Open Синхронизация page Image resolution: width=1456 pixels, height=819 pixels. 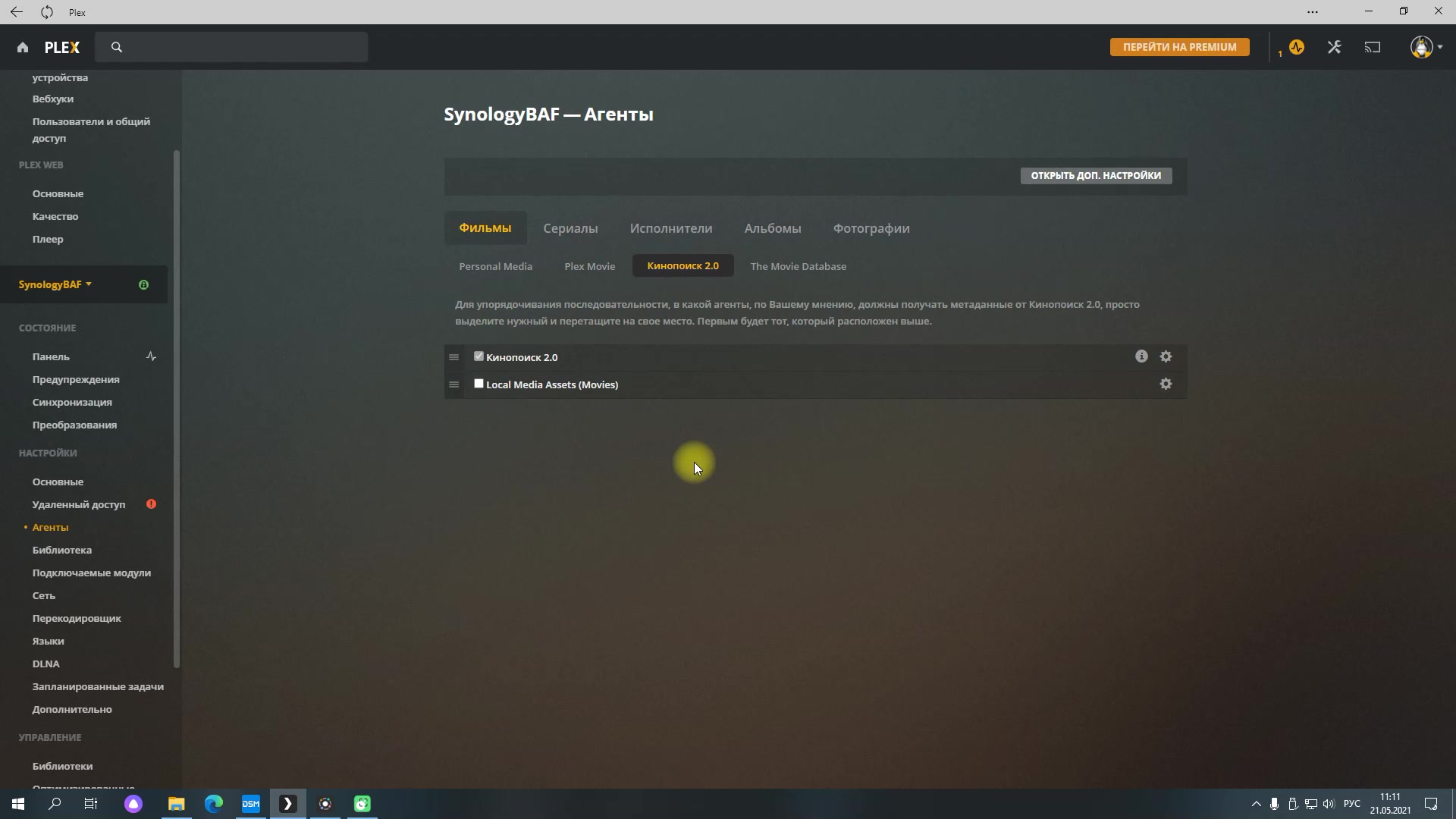point(72,403)
